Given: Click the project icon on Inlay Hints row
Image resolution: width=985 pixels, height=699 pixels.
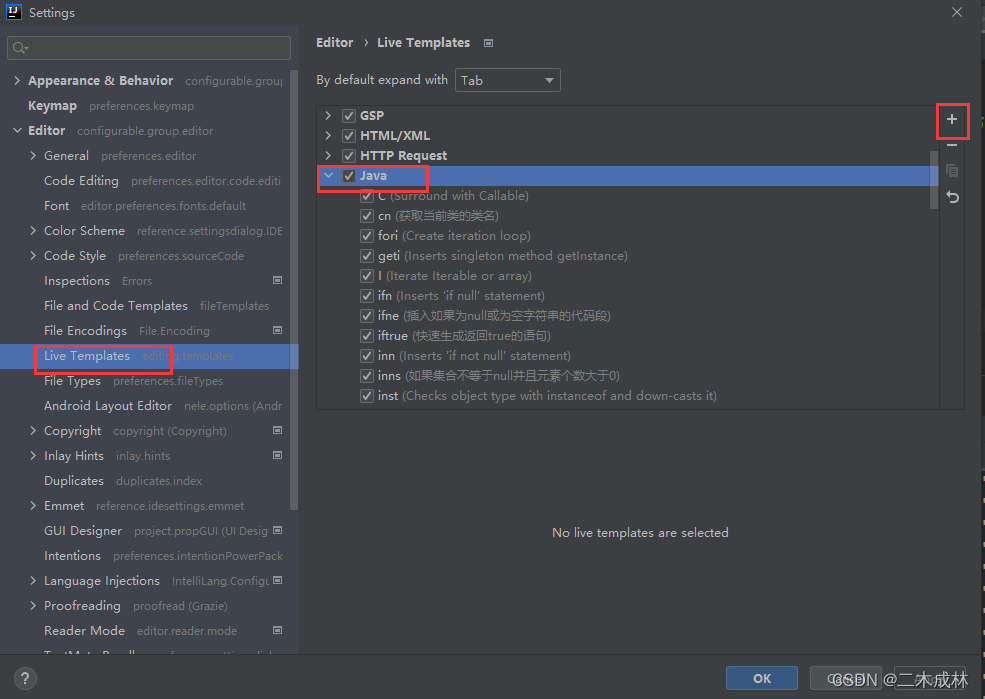Looking at the screenshot, I should [277, 455].
